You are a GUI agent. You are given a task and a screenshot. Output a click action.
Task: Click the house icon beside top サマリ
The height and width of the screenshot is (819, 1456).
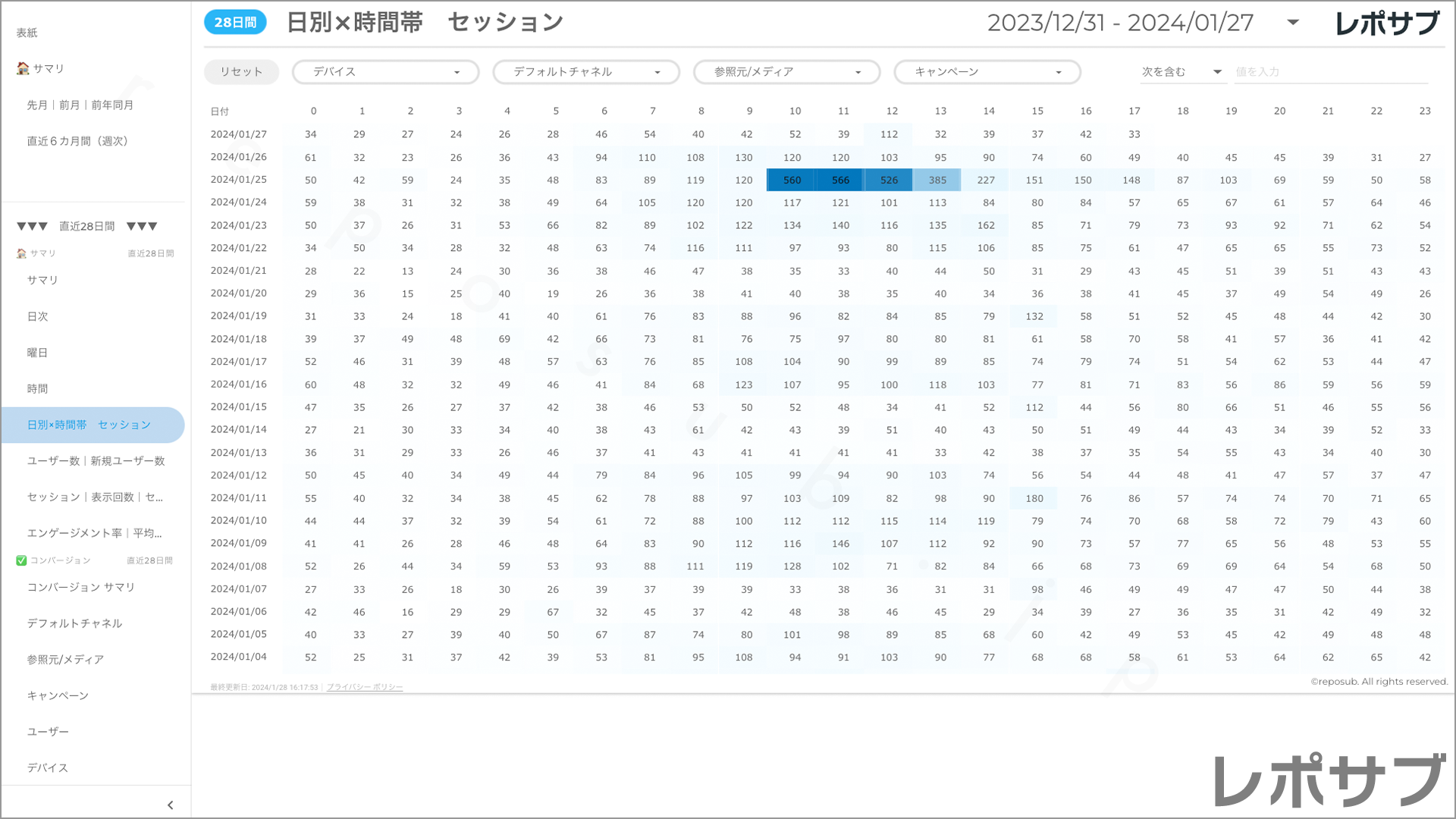(23, 68)
